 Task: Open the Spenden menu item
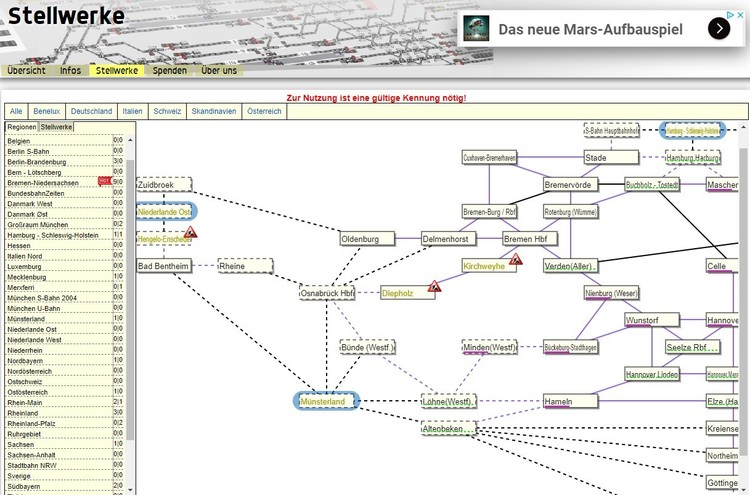[170, 70]
